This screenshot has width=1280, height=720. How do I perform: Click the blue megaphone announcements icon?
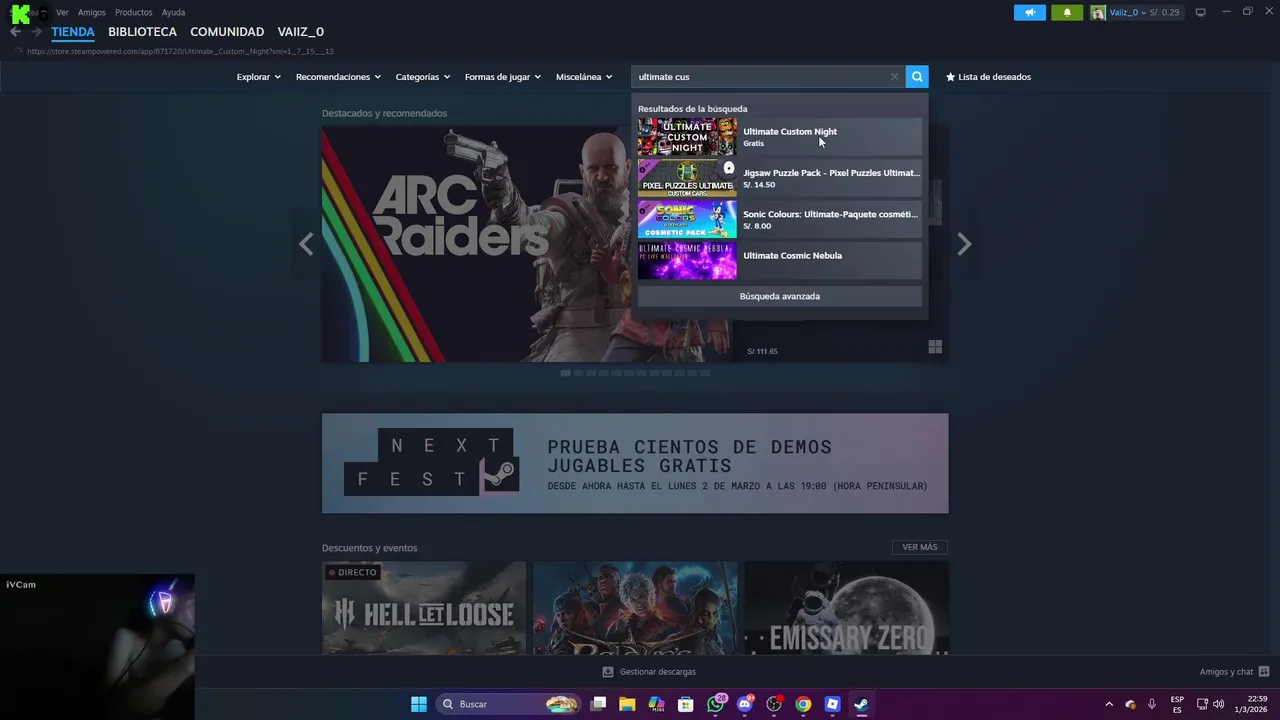(x=1029, y=12)
